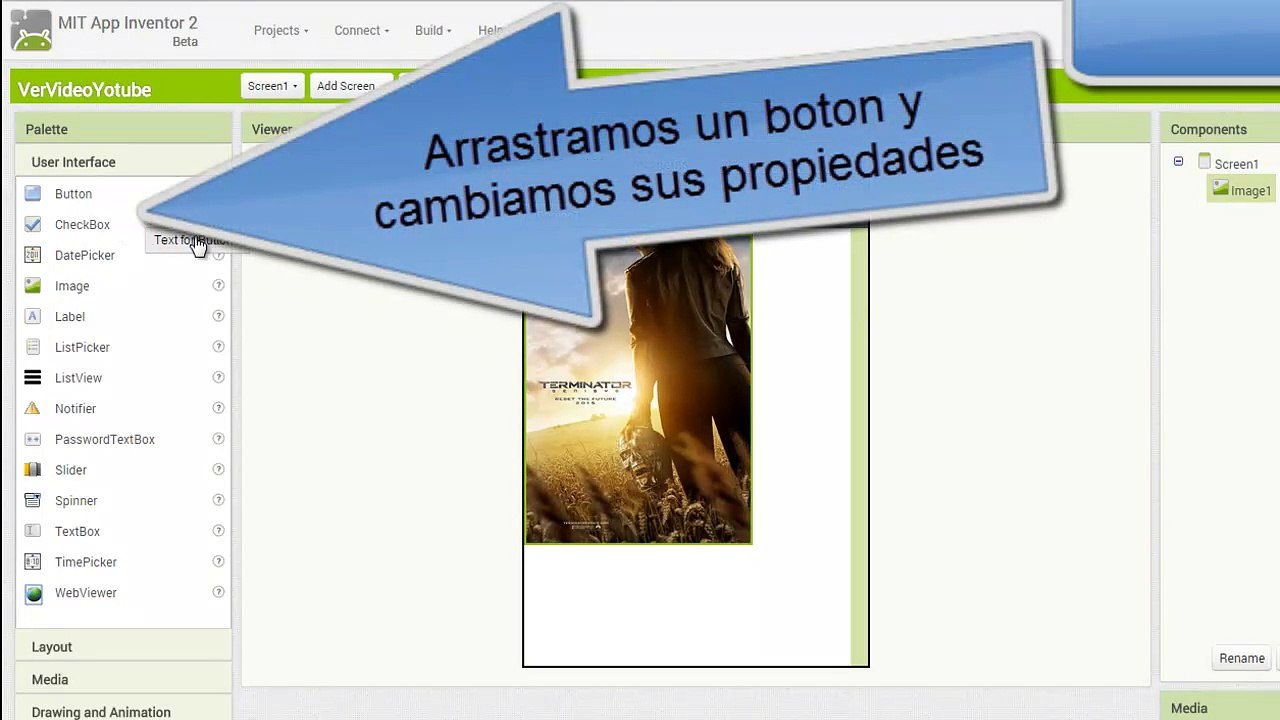The height and width of the screenshot is (720, 1280).
Task: Select the ListPicker component icon
Action: 33,347
